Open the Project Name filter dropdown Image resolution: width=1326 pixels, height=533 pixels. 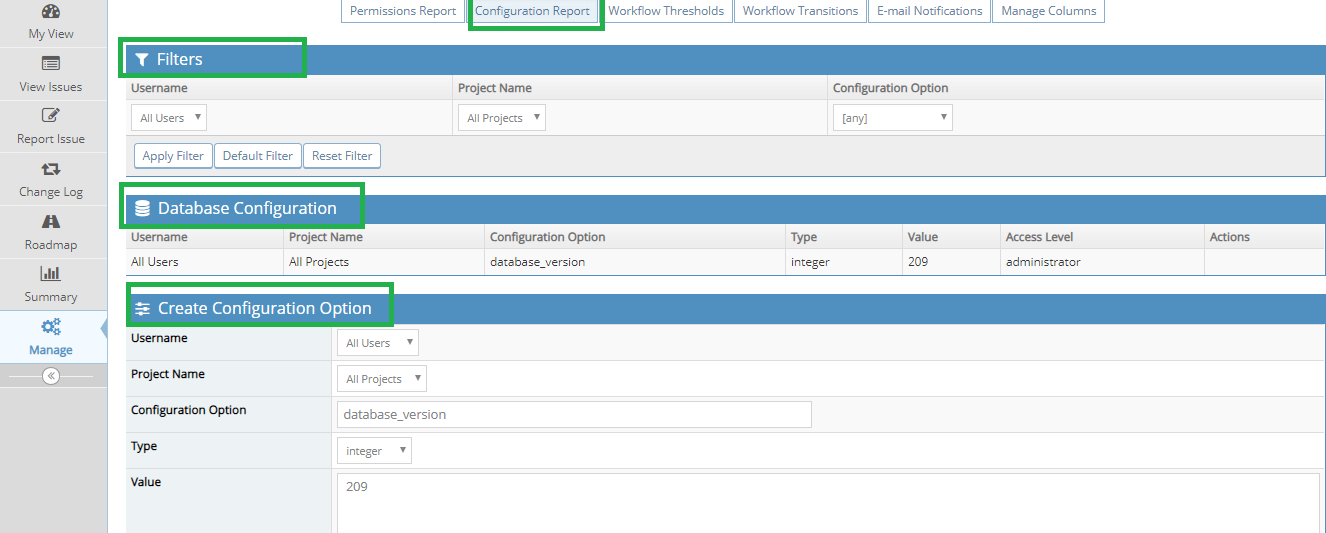click(502, 118)
